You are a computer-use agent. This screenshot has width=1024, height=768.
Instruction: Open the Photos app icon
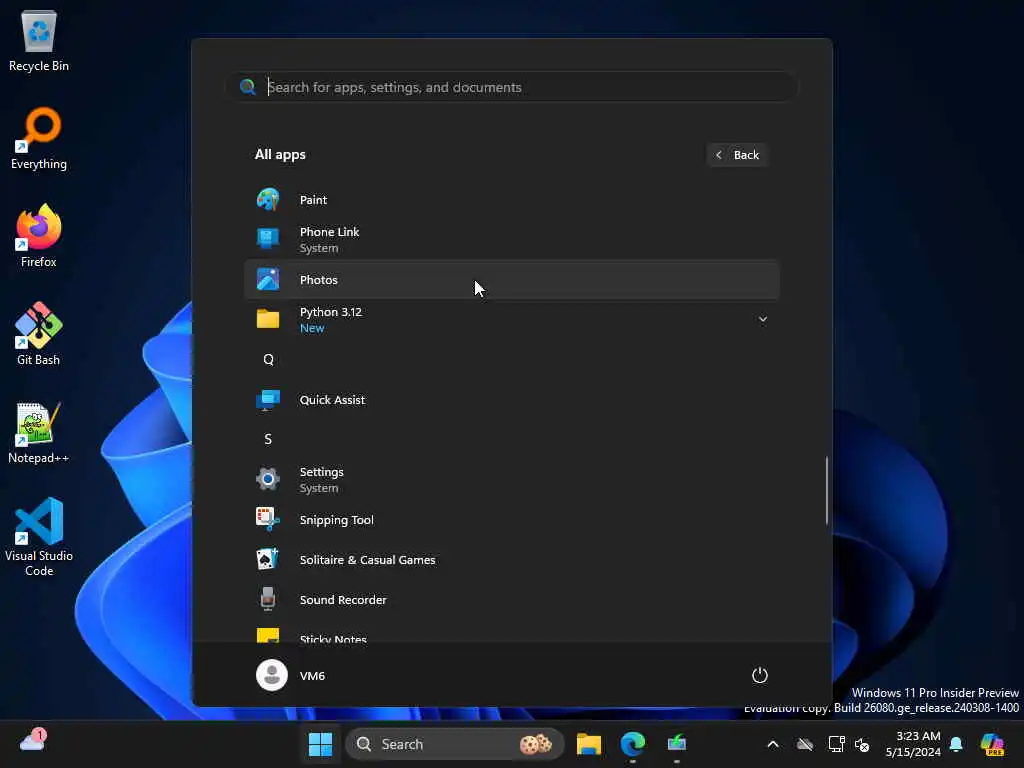(268, 280)
